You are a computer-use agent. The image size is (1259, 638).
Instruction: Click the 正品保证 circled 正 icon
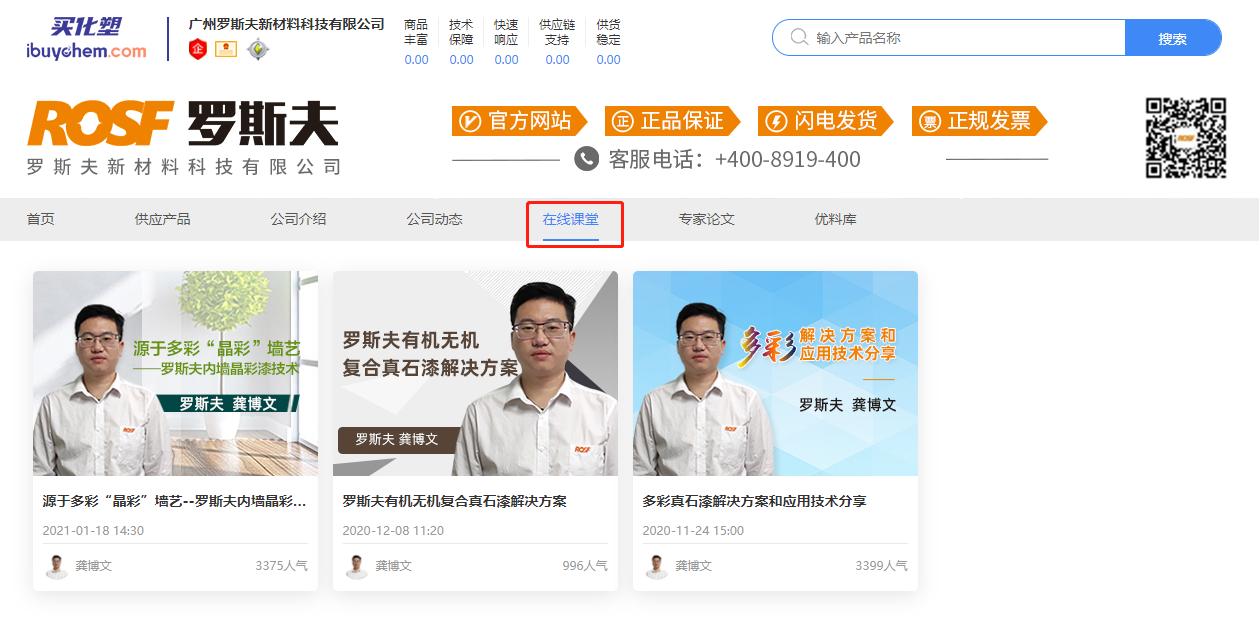[621, 122]
